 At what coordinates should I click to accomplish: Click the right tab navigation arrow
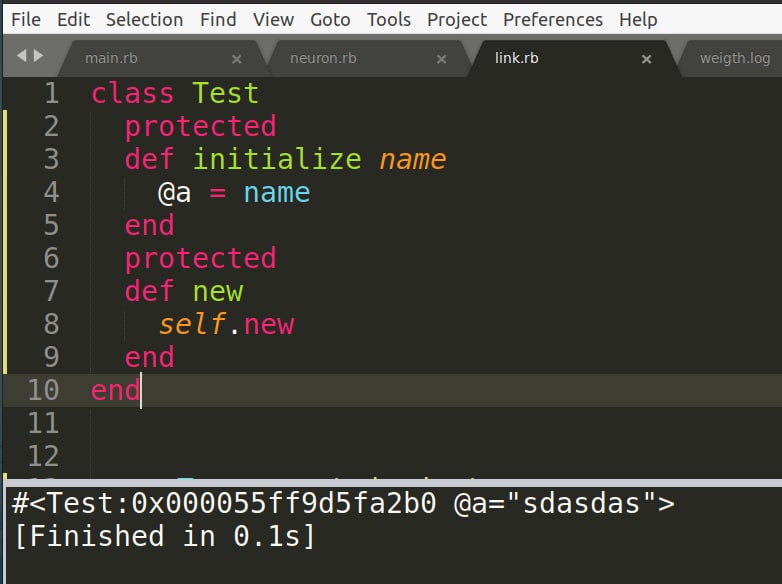pyautogui.click(x=38, y=57)
